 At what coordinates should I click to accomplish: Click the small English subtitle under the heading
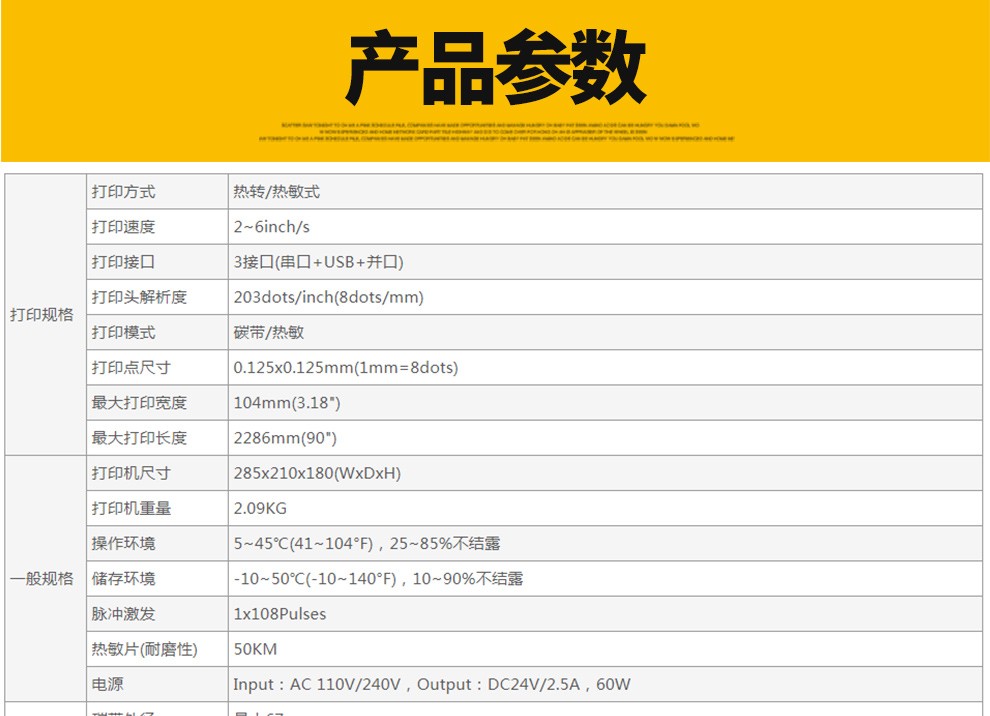(x=496, y=132)
